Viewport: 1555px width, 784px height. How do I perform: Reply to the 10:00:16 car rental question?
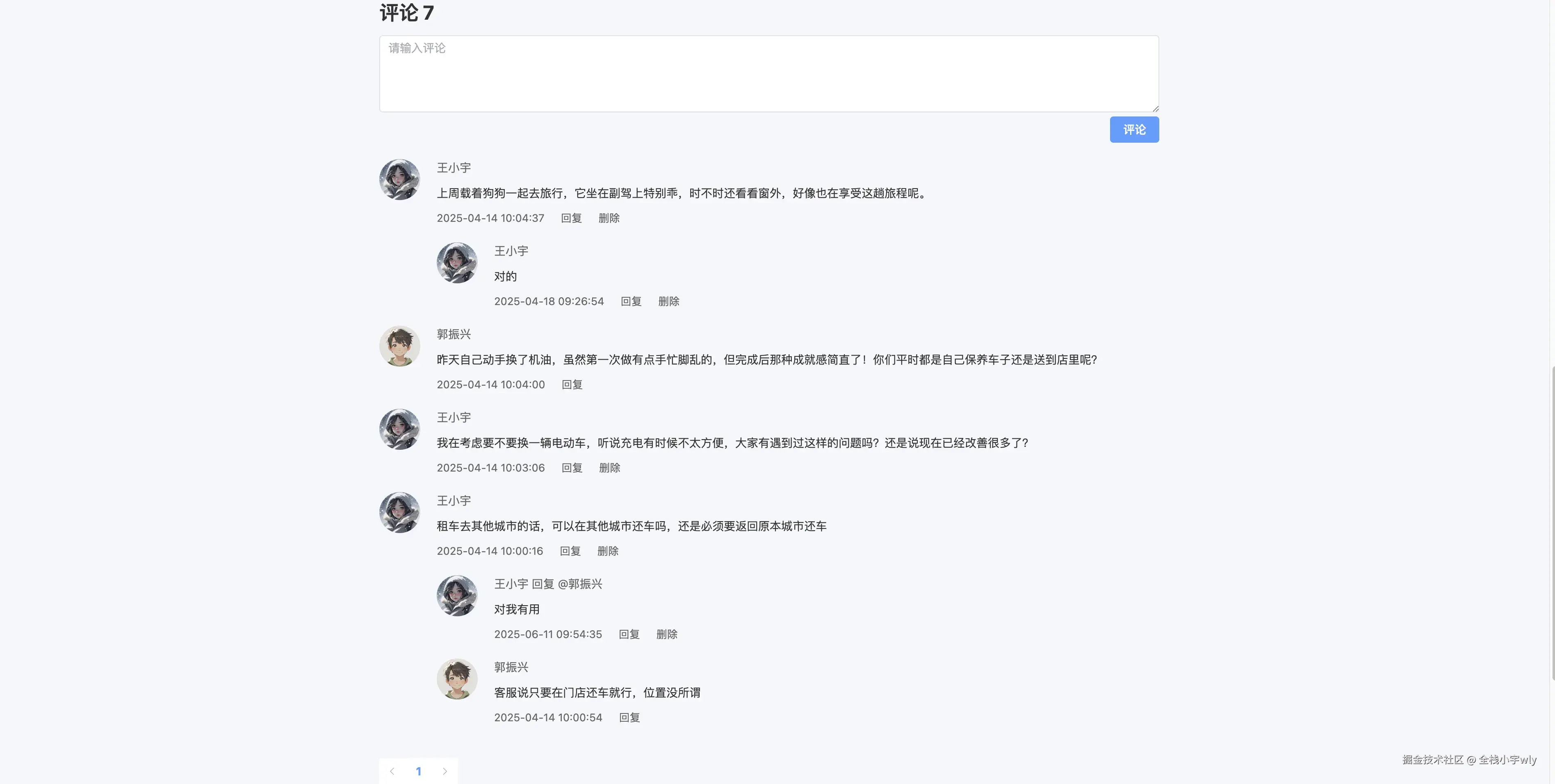click(570, 552)
